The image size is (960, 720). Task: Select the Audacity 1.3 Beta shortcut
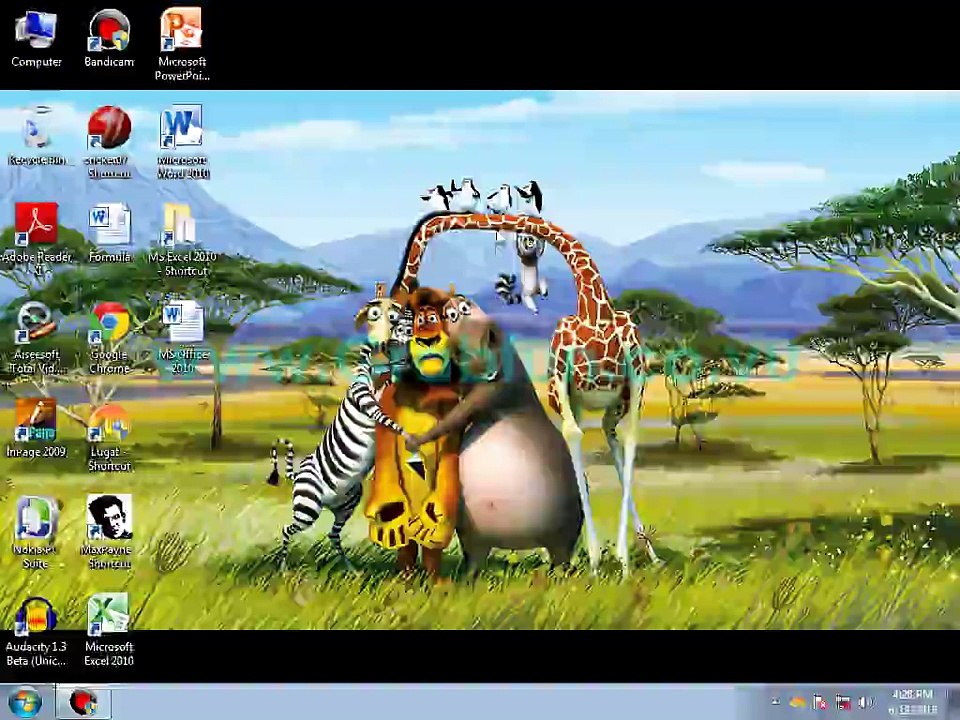pyautogui.click(x=36, y=631)
